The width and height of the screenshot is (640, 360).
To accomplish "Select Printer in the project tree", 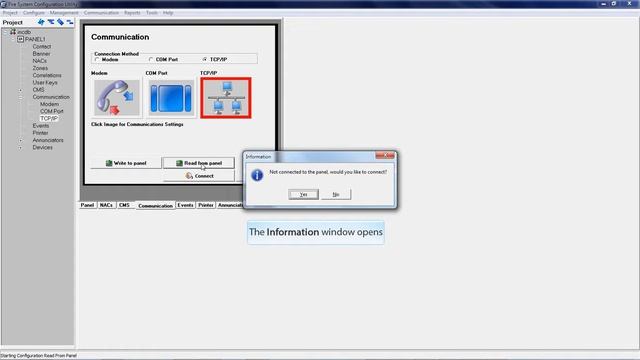I will tap(40, 133).
